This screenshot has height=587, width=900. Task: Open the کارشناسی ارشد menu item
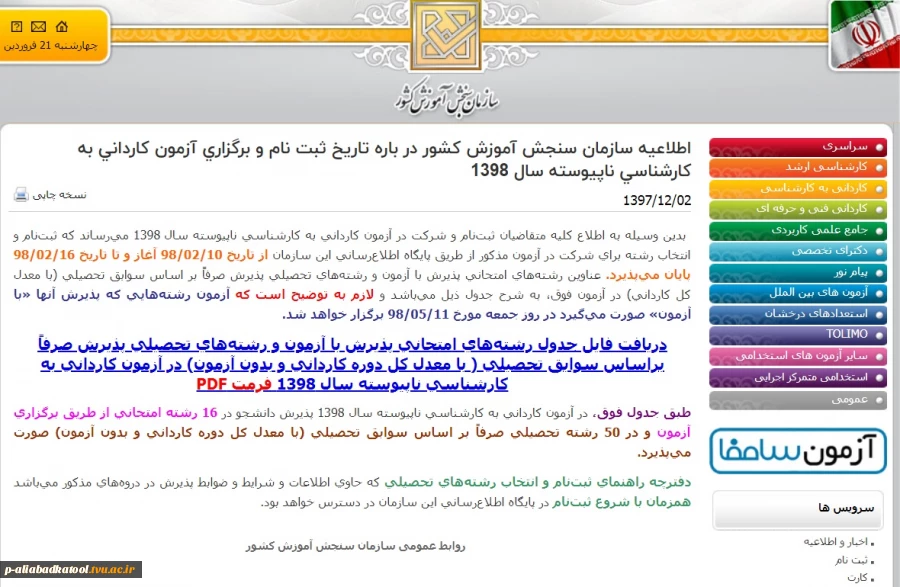click(x=797, y=168)
